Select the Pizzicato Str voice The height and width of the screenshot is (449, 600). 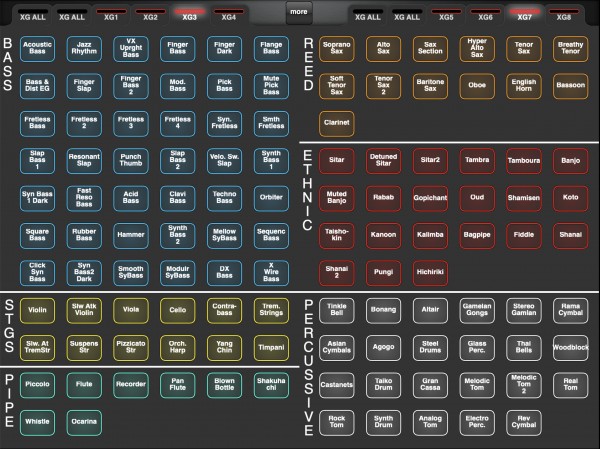pyautogui.click(x=131, y=348)
